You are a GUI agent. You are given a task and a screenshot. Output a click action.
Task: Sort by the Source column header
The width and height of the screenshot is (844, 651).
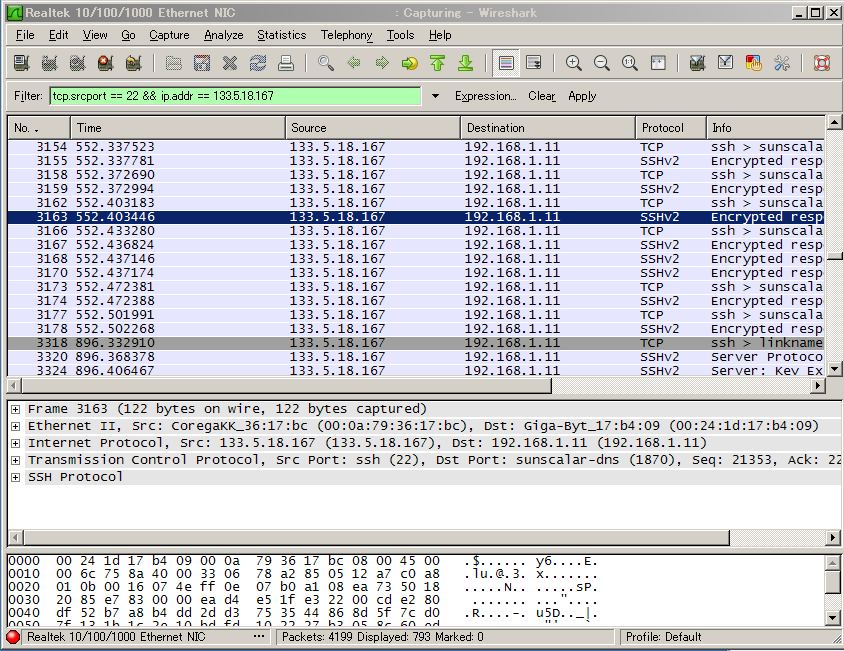[372, 128]
